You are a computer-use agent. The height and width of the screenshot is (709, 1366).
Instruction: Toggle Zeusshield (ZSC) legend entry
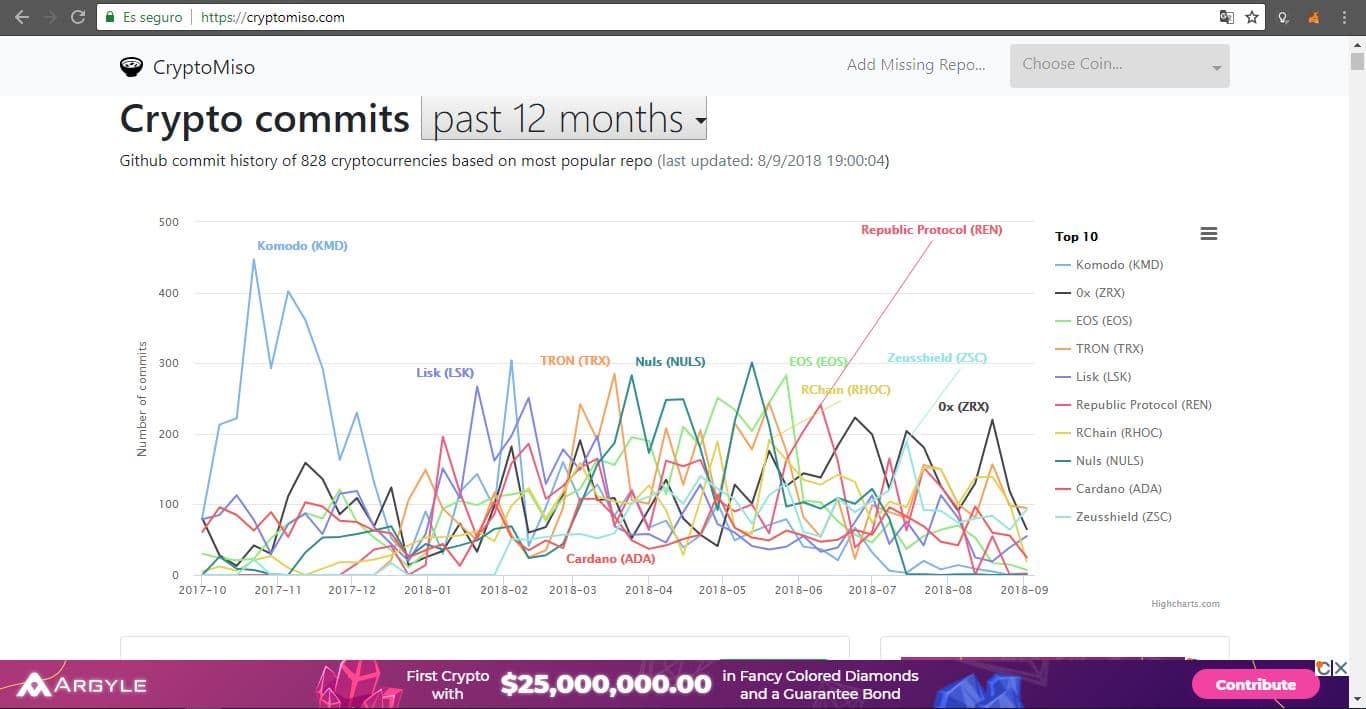point(1123,517)
